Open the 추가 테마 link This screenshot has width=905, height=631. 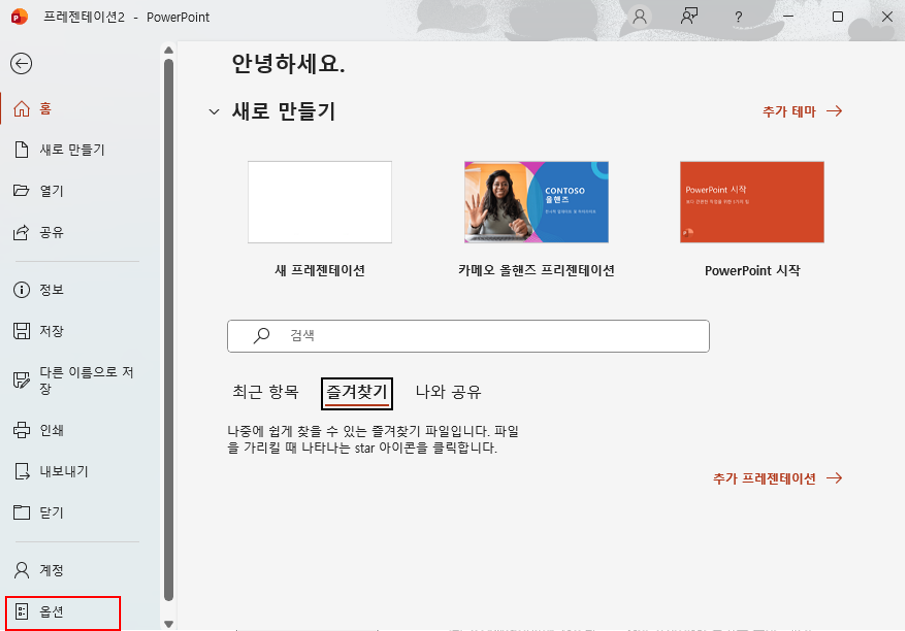coord(802,111)
